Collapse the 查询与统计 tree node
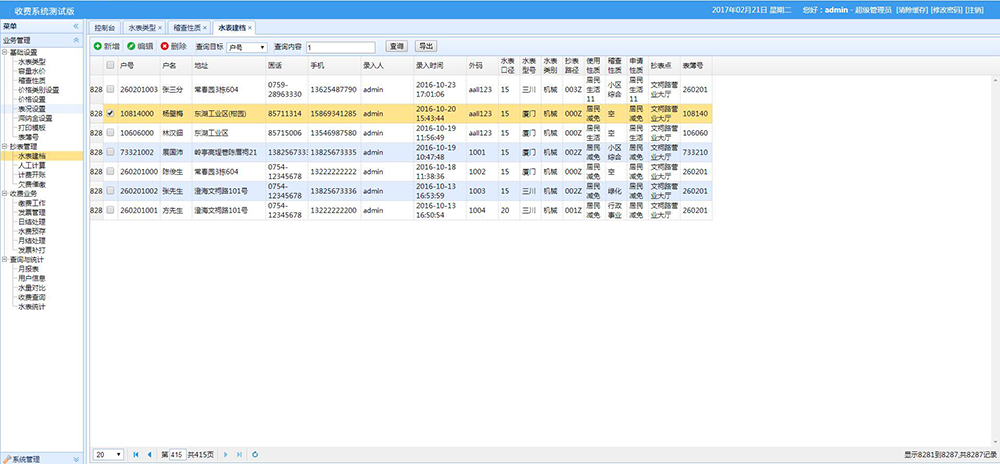Image resolution: width=1000 pixels, height=464 pixels. (x=4, y=260)
